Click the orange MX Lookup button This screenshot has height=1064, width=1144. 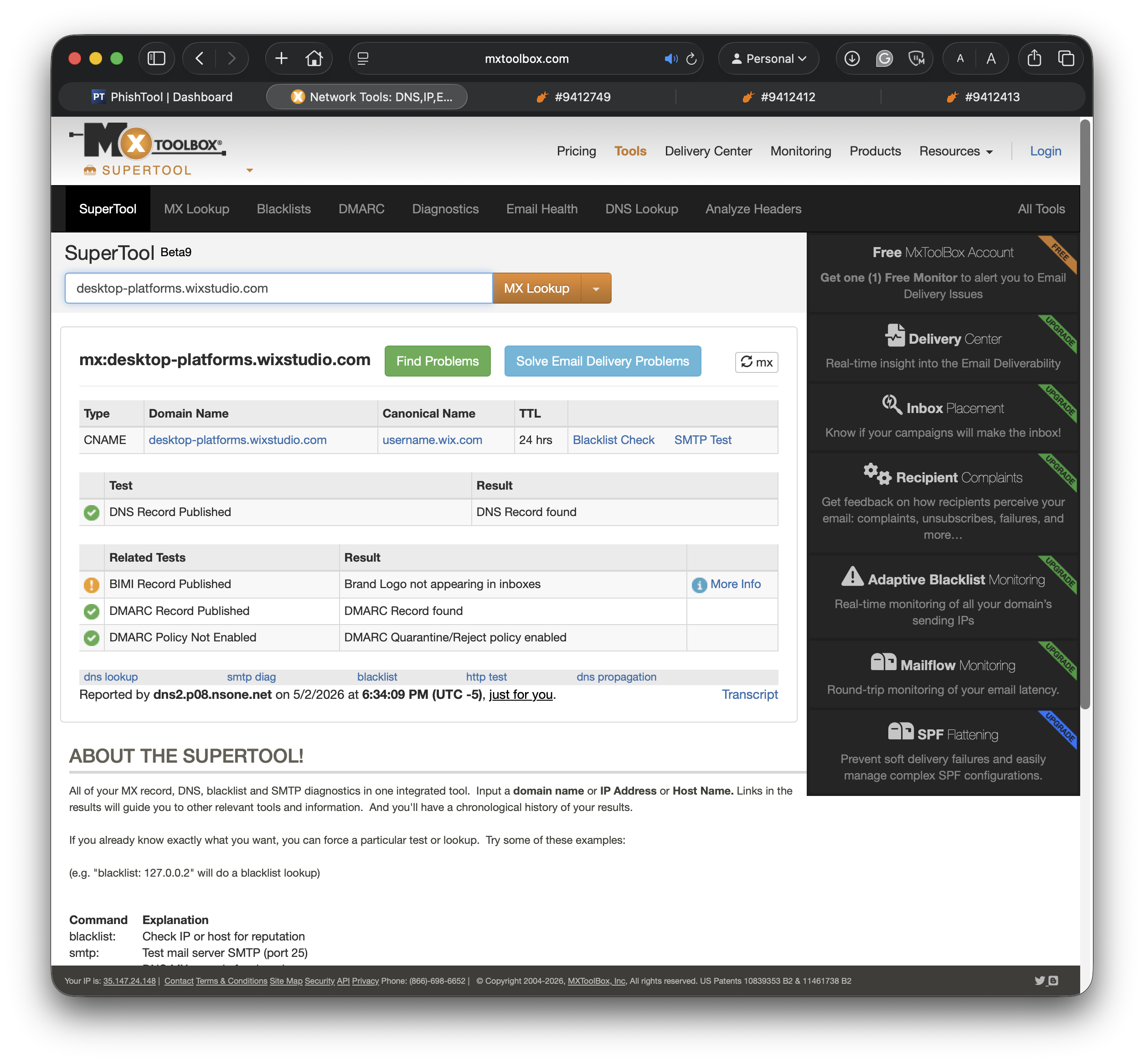(x=537, y=288)
